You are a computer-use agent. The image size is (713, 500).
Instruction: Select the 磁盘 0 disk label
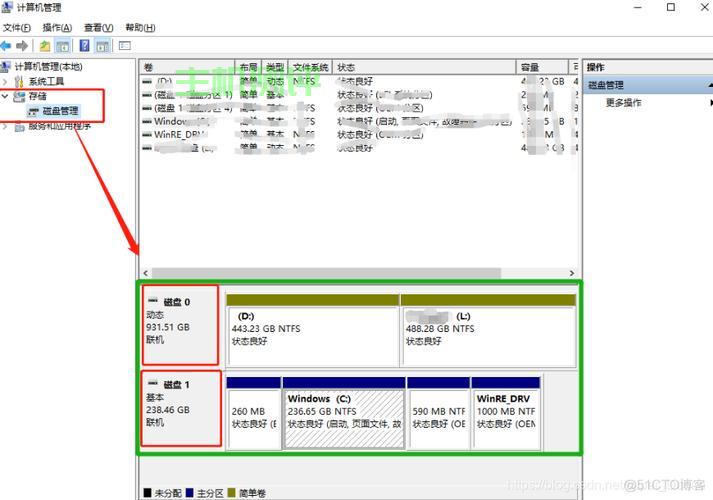[175, 301]
